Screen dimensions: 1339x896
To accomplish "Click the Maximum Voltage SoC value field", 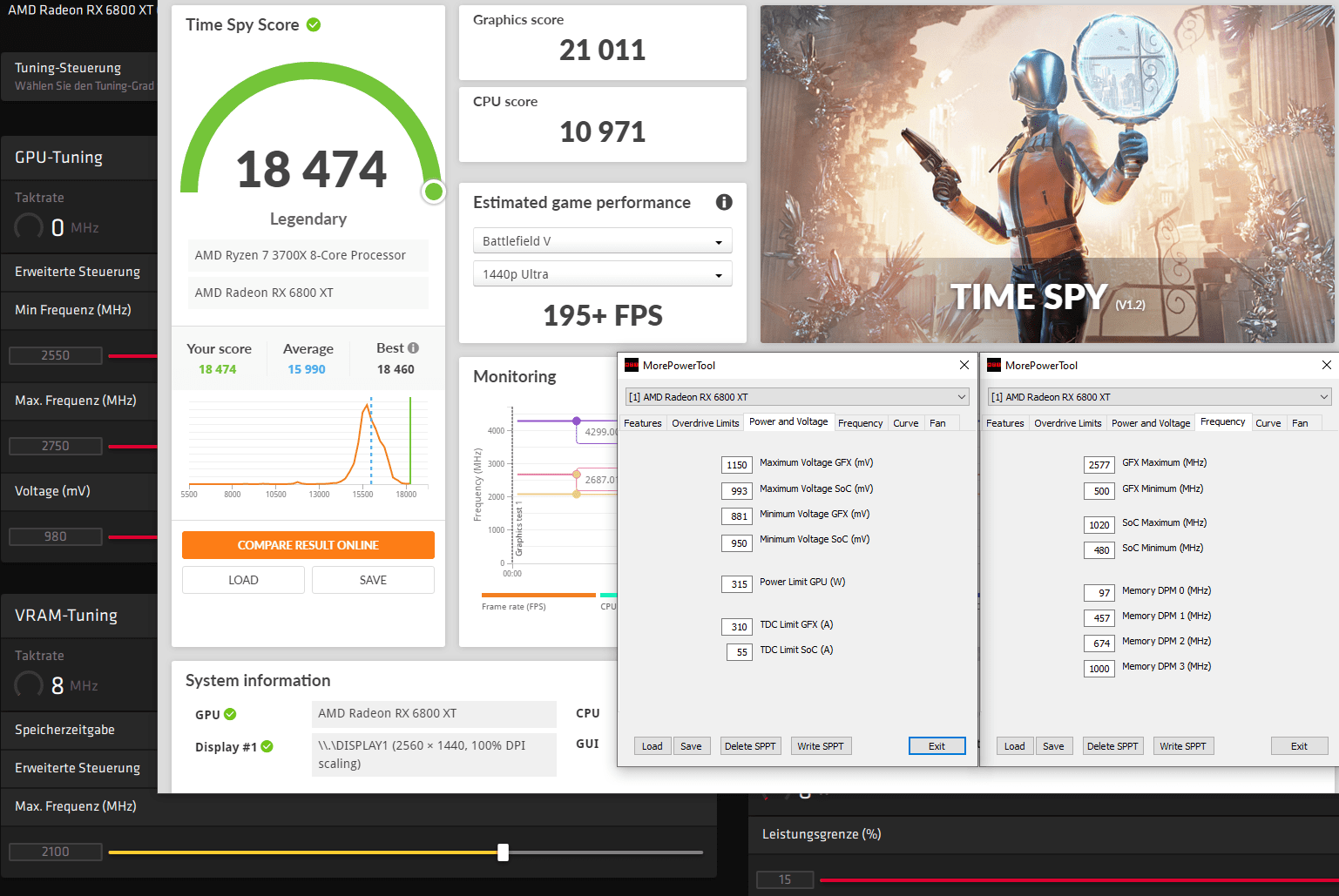I will pos(737,491).
